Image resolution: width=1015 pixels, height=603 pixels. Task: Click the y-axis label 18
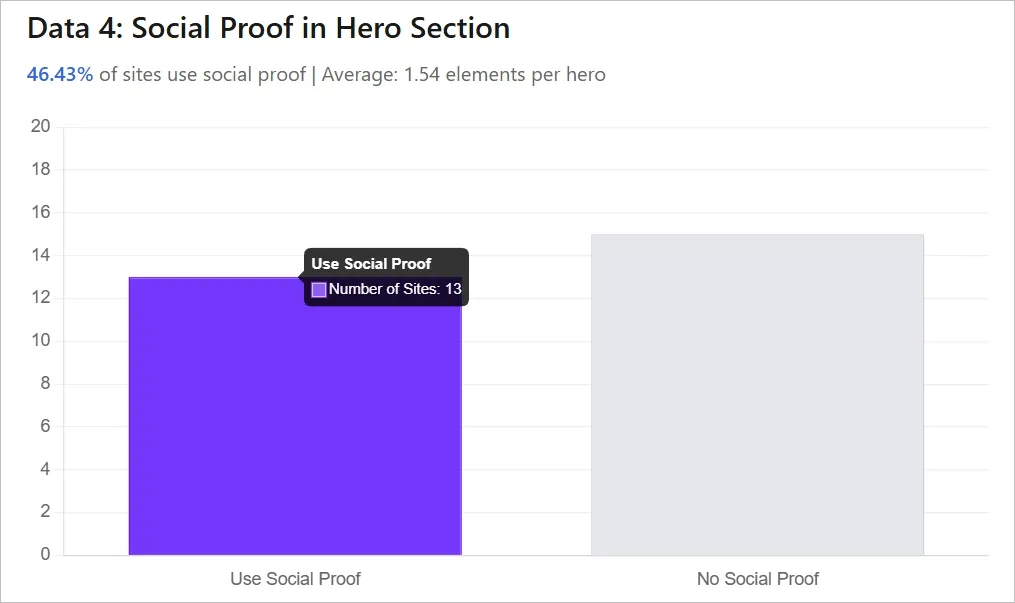(41, 169)
